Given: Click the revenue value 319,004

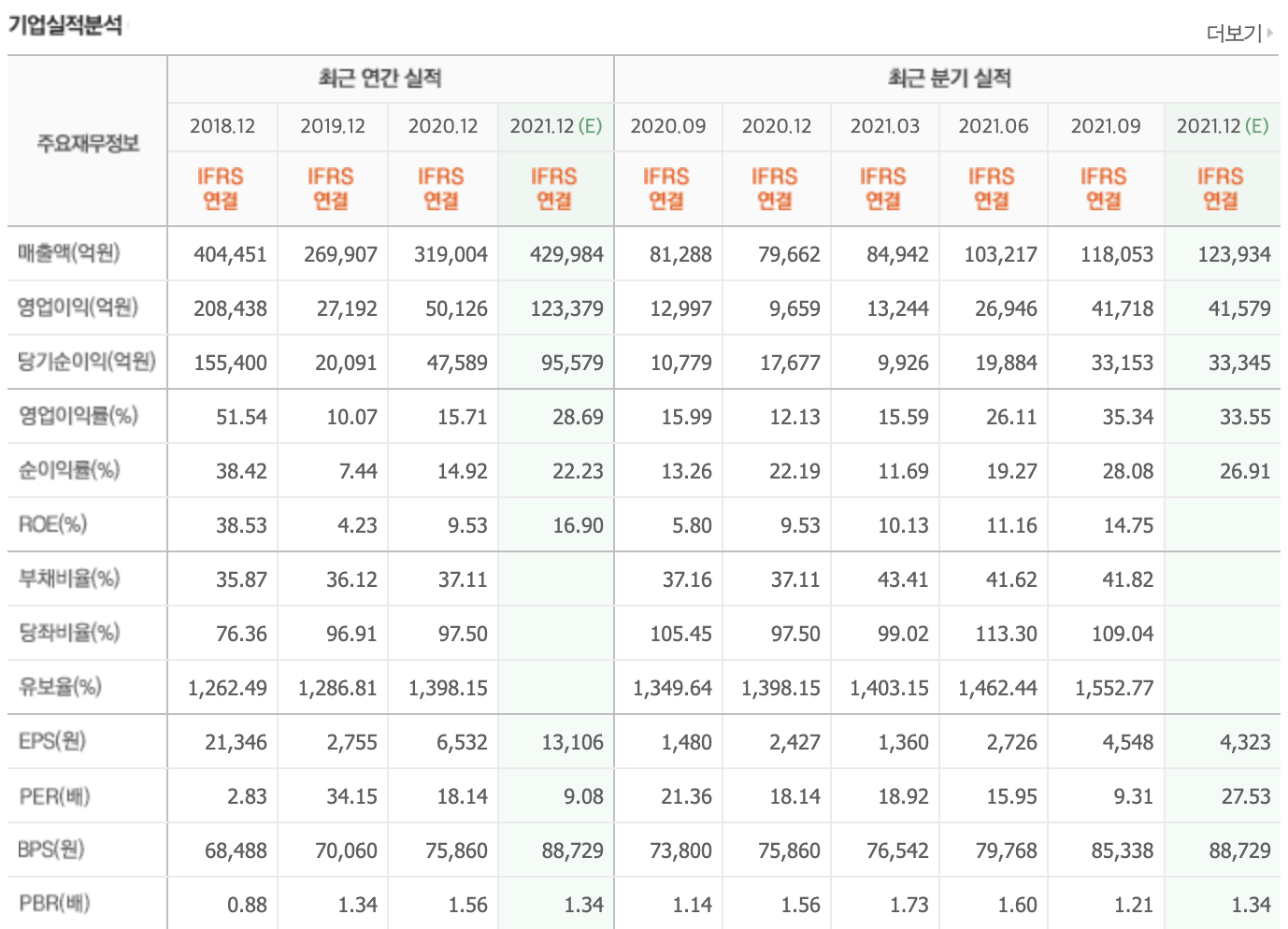Looking at the screenshot, I should (x=451, y=254).
